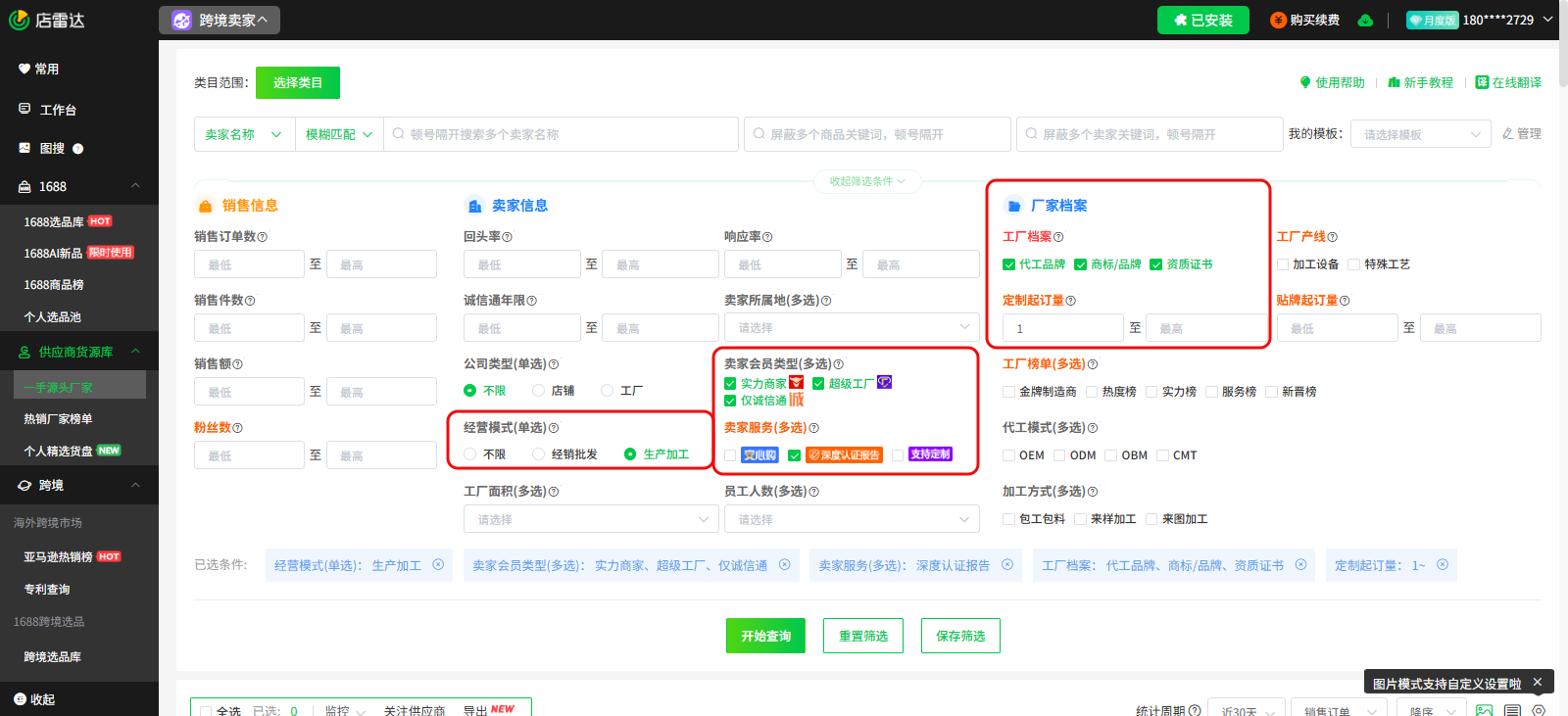Click the 重置筛选 reset button
The width and height of the screenshot is (1568, 716).
pyautogui.click(x=862, y=636)
